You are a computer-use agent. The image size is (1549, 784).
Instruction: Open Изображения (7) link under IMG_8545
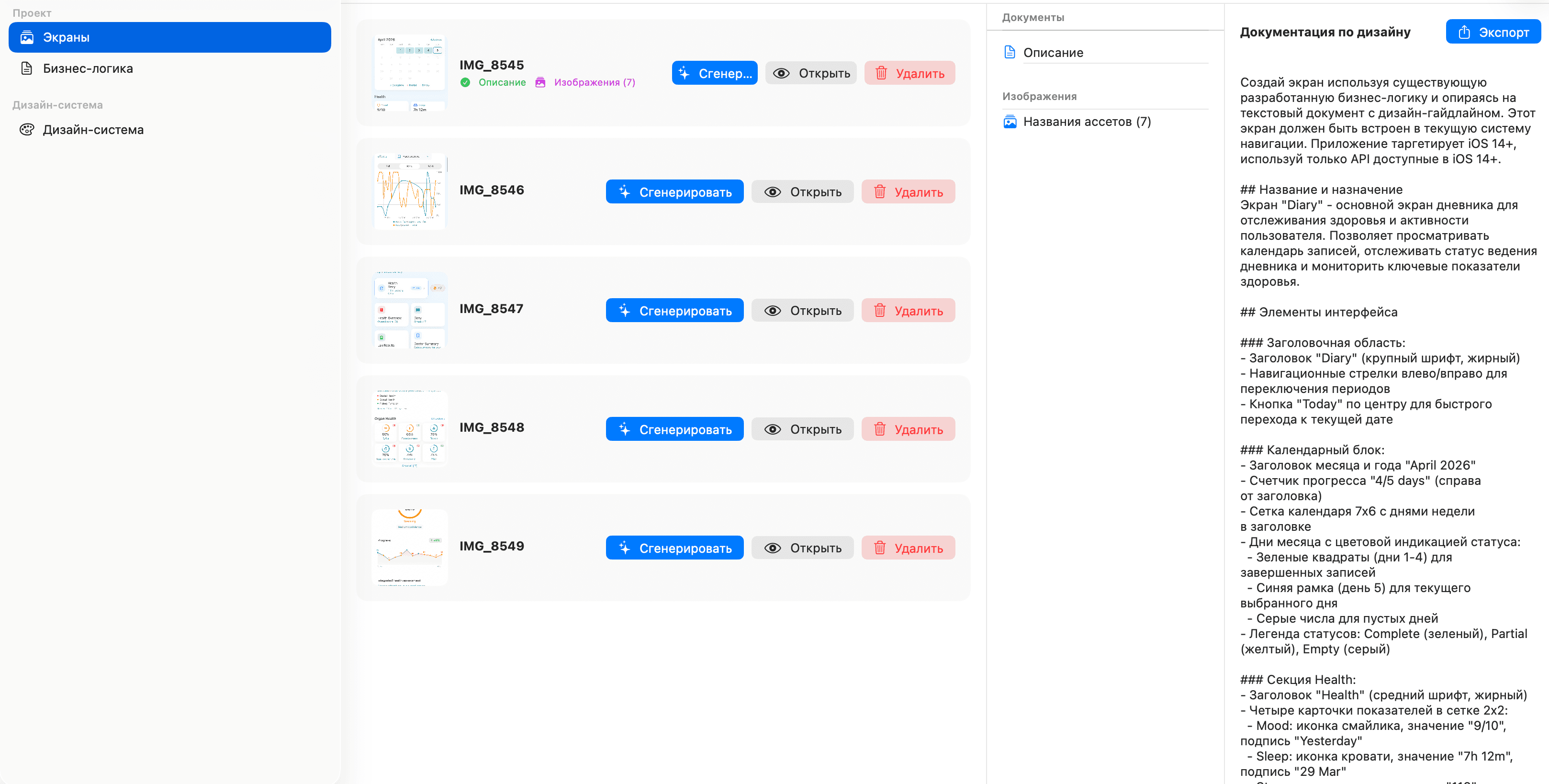(x=594, y=82)
